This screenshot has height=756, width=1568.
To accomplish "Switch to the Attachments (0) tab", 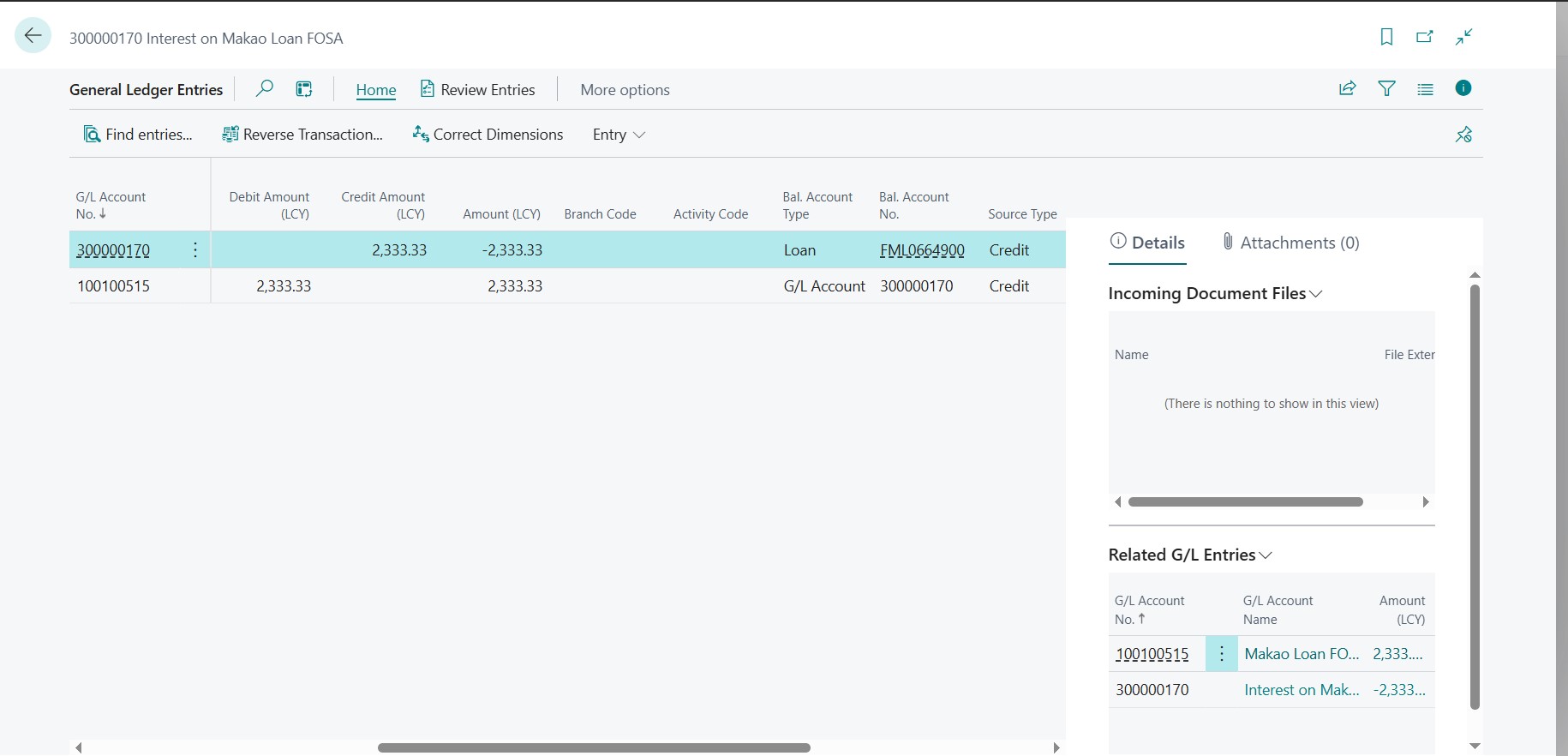I will click(x=1290, y=243).
